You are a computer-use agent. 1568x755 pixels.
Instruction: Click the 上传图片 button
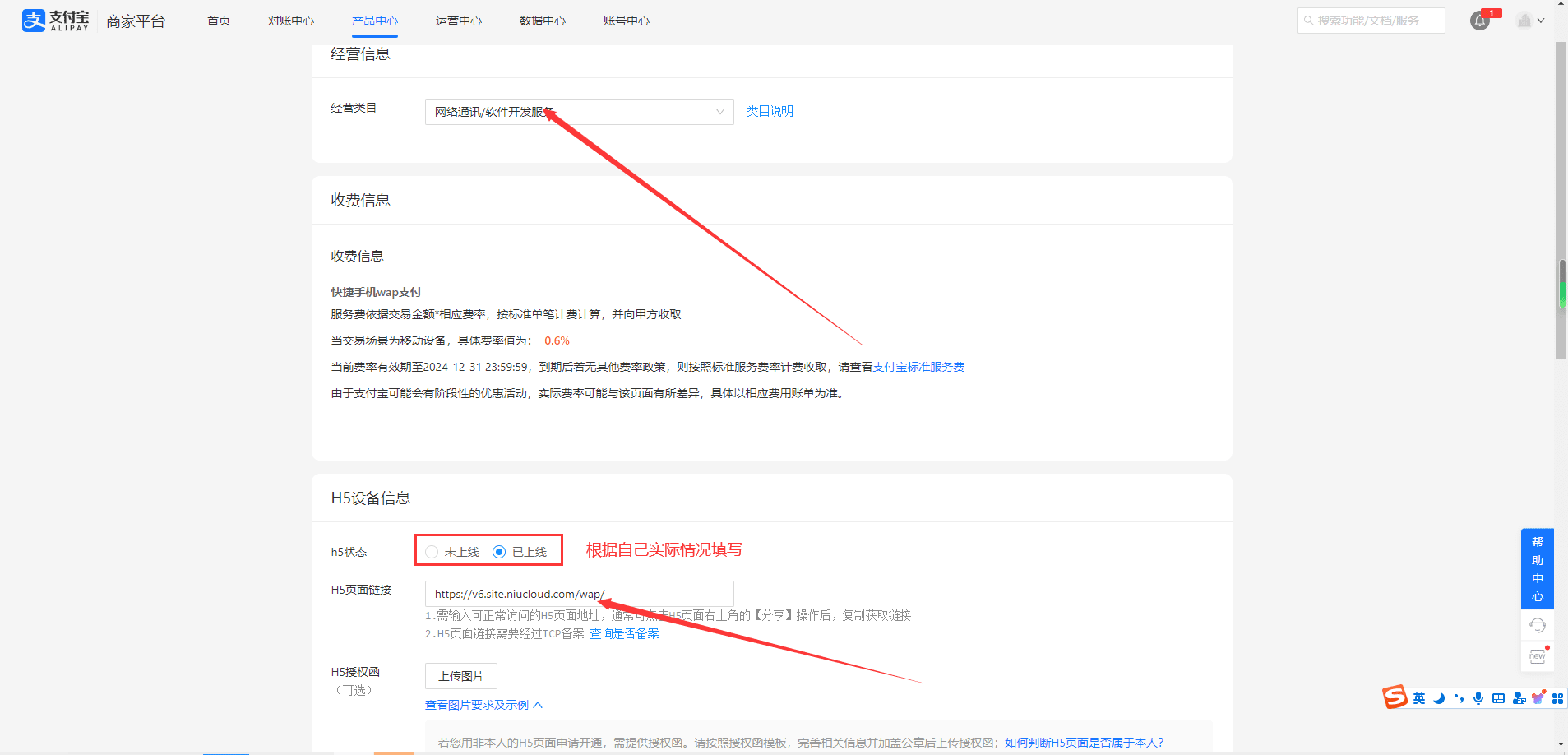460,676
